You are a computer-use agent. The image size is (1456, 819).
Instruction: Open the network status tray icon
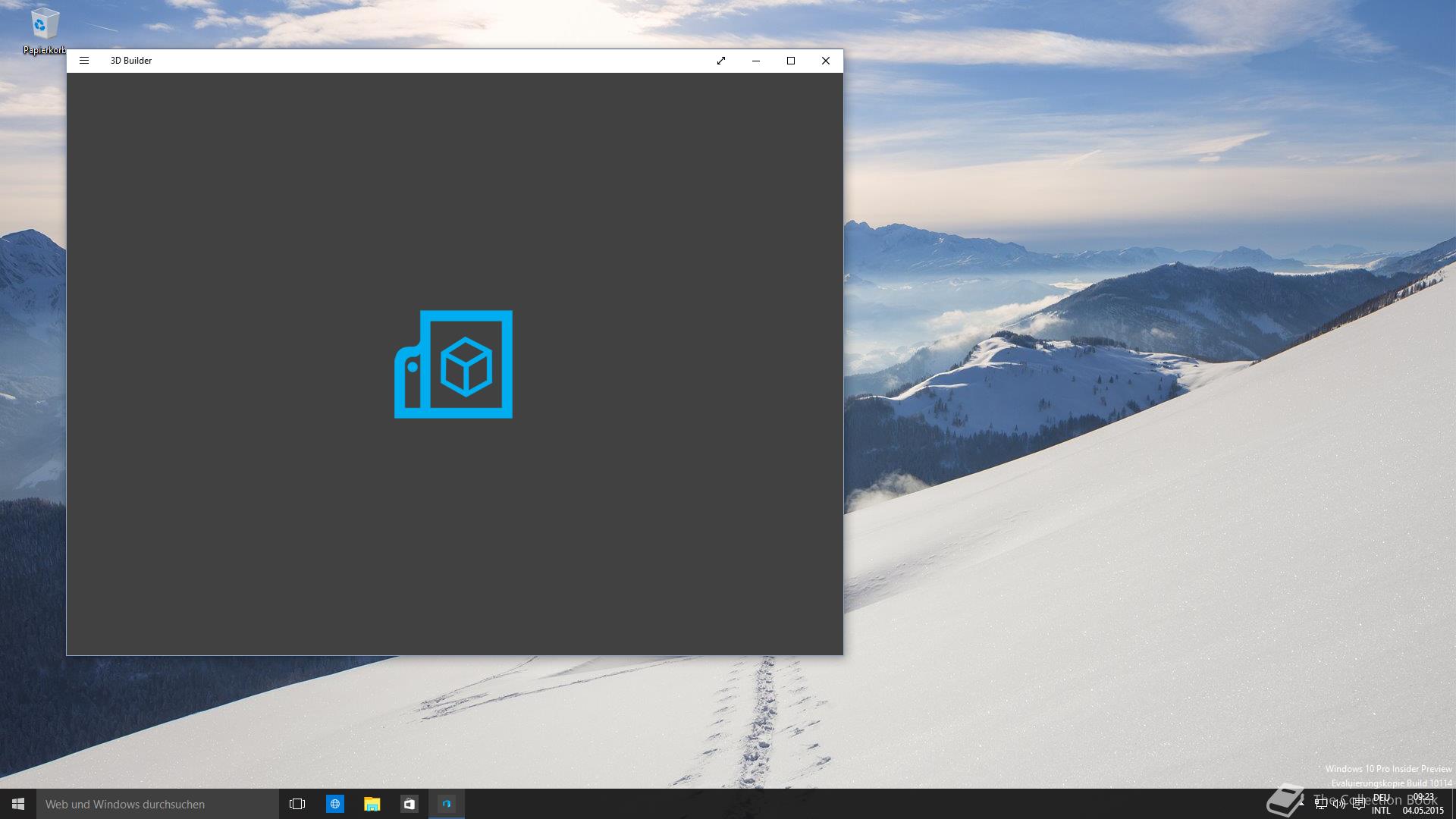tap(1321, 804)
